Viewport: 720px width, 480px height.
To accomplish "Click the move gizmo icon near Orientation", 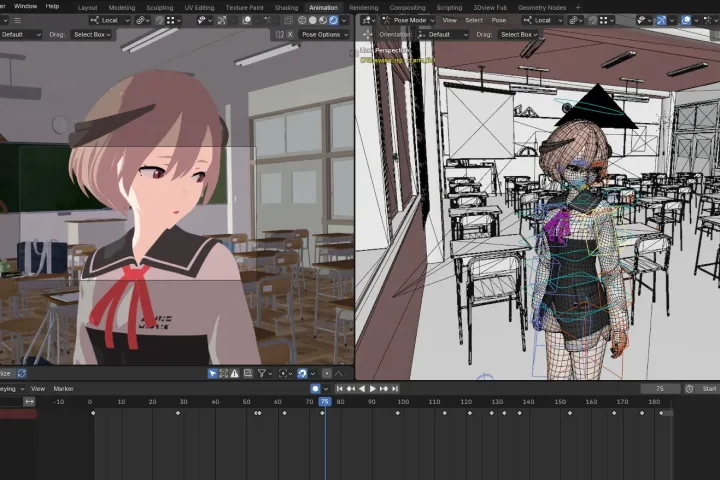I will [367, 34].
